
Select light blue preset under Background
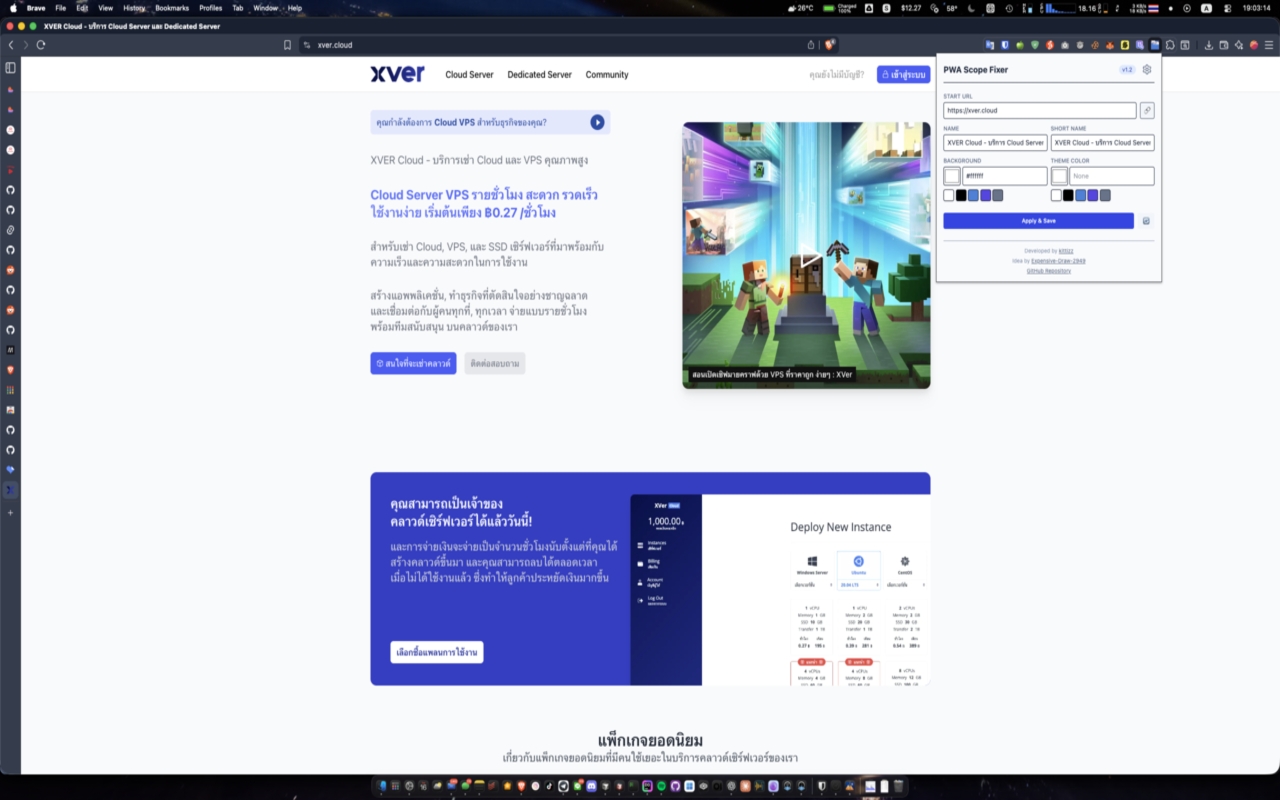pyautogui.click(x=973, y=196)
